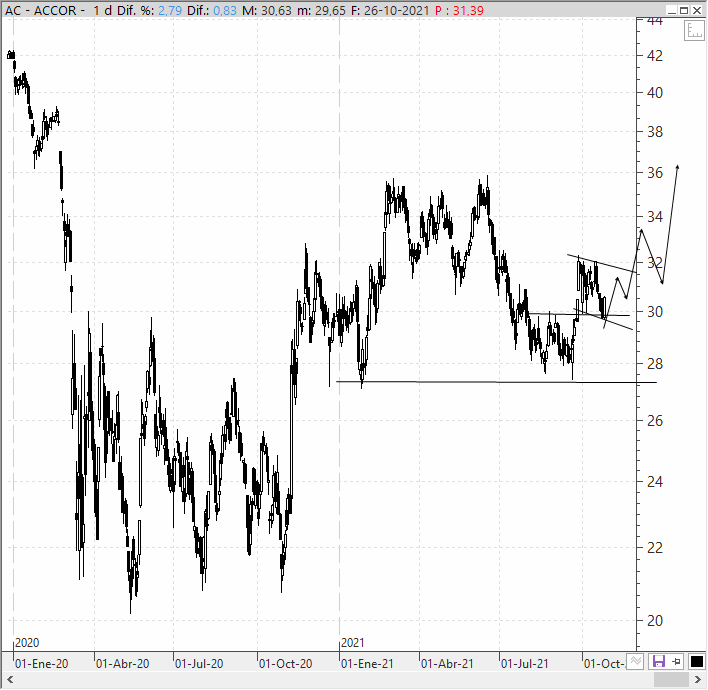The width and height of the screenshot is (708, 690).
Task: Click the Dif. % value 2,79
Action: pos(170,10)
